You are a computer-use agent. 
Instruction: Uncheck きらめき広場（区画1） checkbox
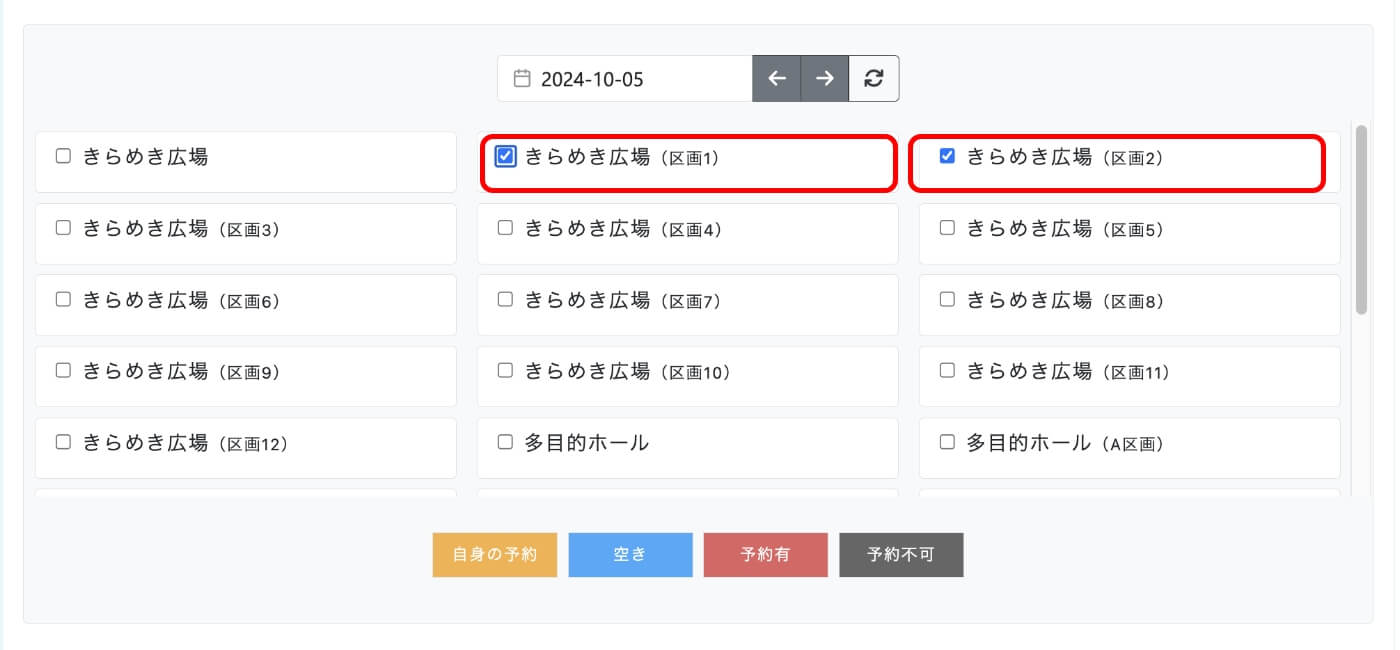pyautogui.click(x=506, y=156)
